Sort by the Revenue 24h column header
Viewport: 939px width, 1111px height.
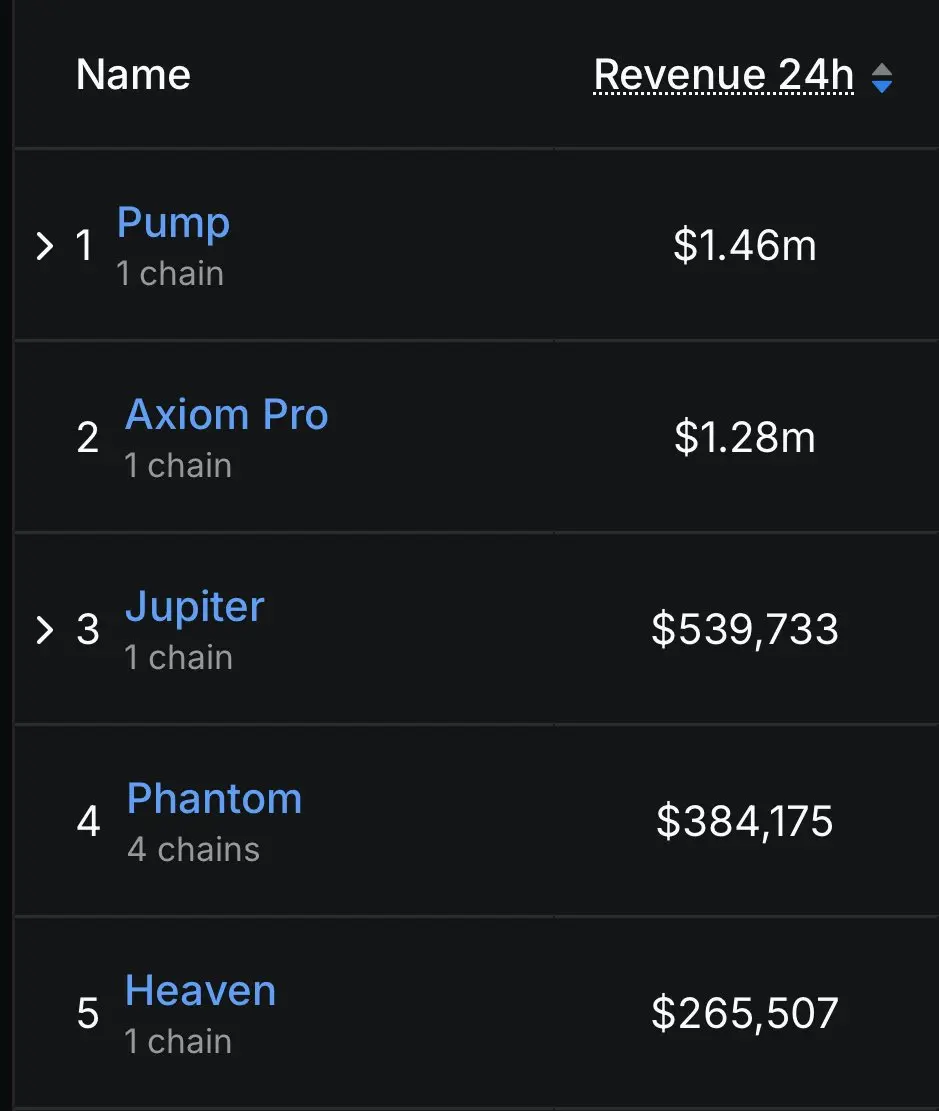coord(724,74)
